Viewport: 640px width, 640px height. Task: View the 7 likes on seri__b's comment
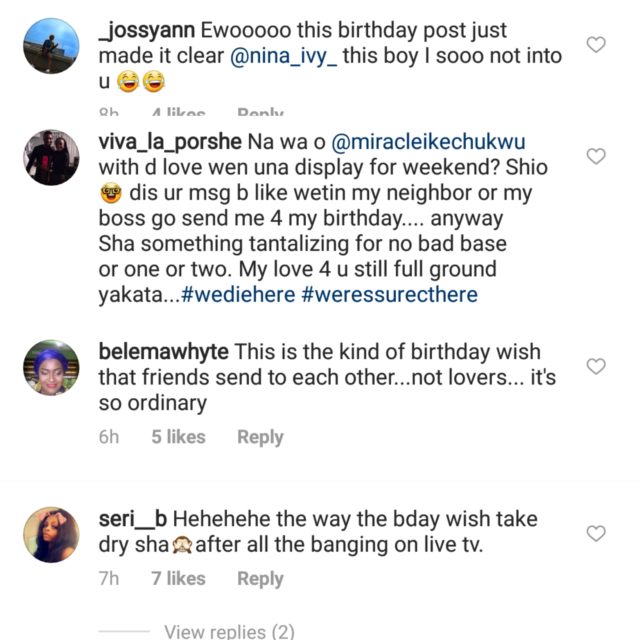(x=178, y=579)
